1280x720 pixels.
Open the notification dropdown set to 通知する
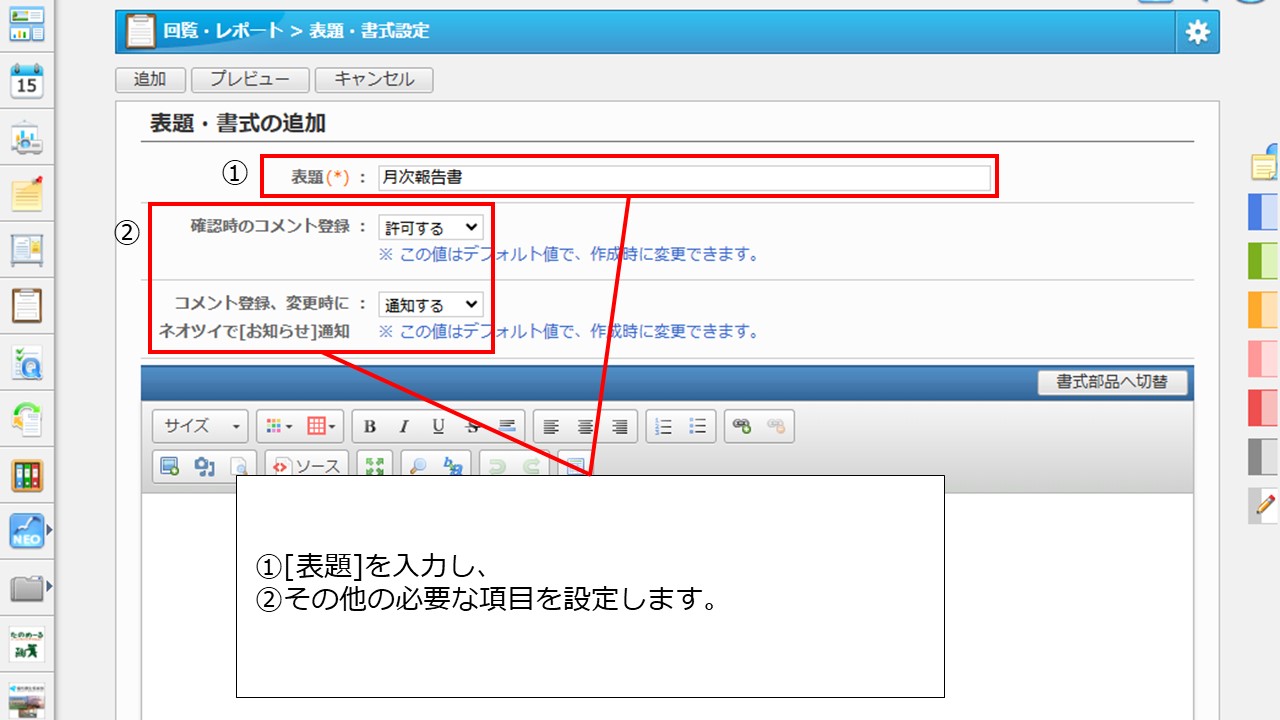pyautogui.click(x=430, y=305)
